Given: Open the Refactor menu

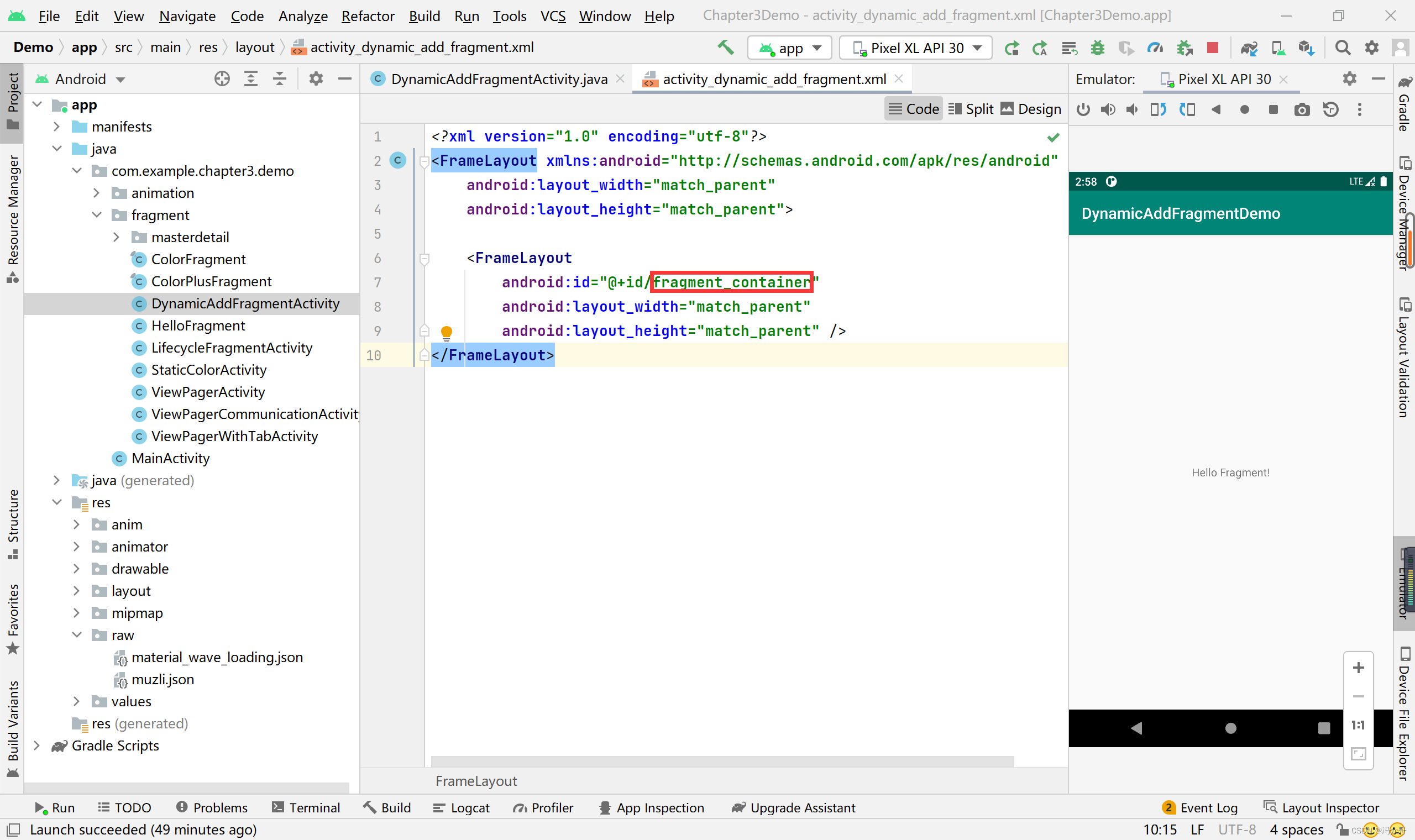Looking at the screenshot, I should [x=368, y=16].
